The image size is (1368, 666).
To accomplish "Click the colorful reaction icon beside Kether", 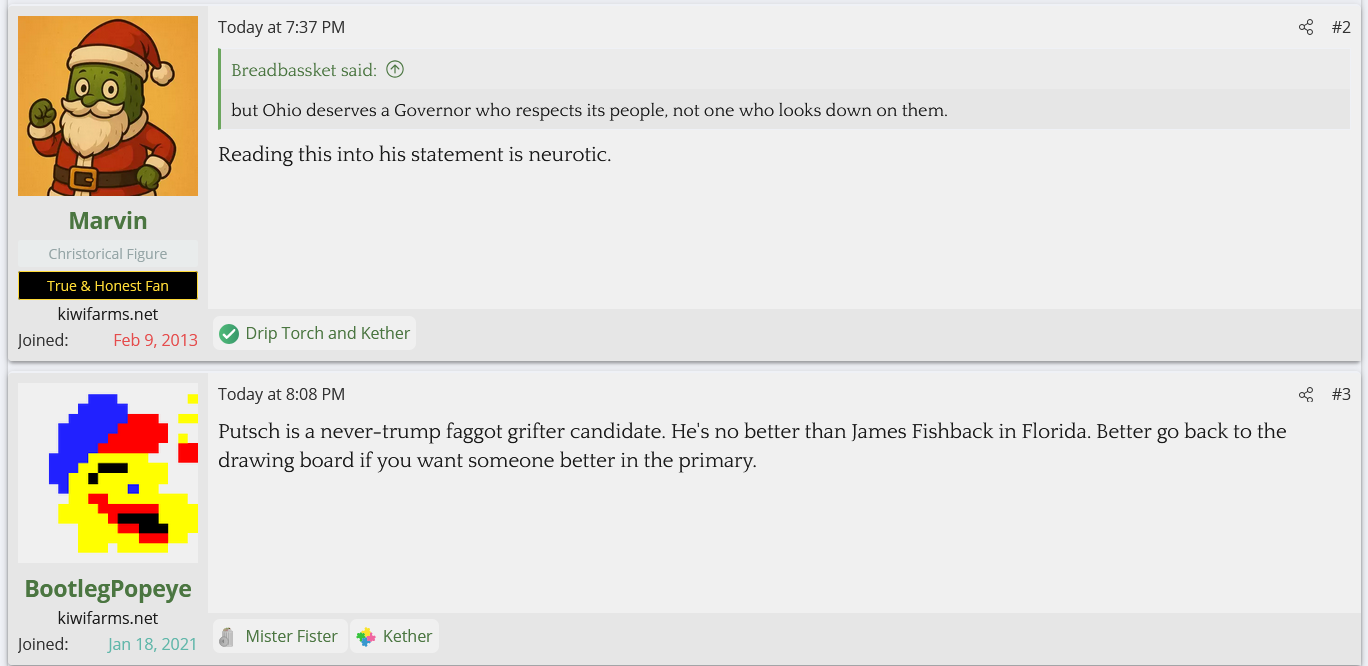I will point(366,637).
